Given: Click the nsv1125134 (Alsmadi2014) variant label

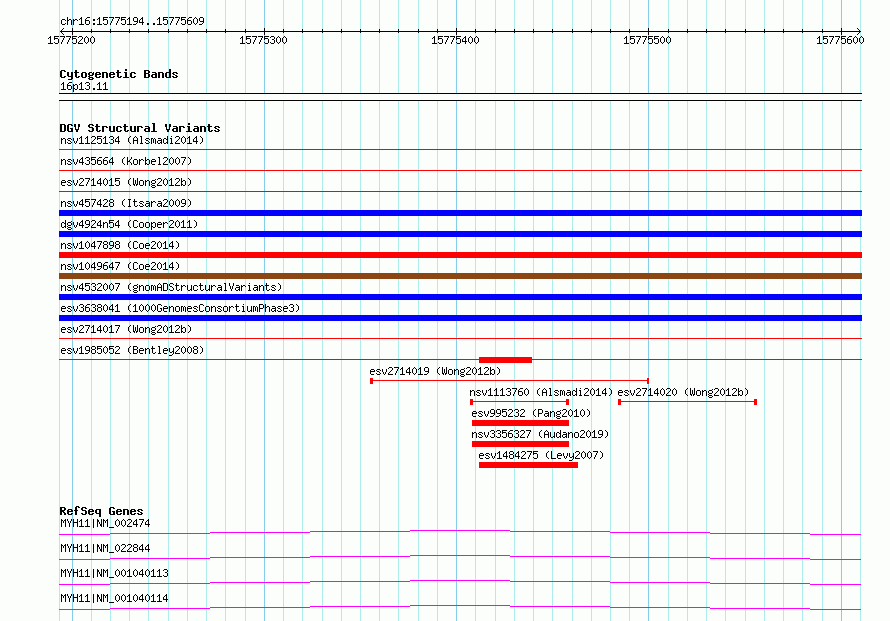Looking at the screenshot, I should 132,140.
